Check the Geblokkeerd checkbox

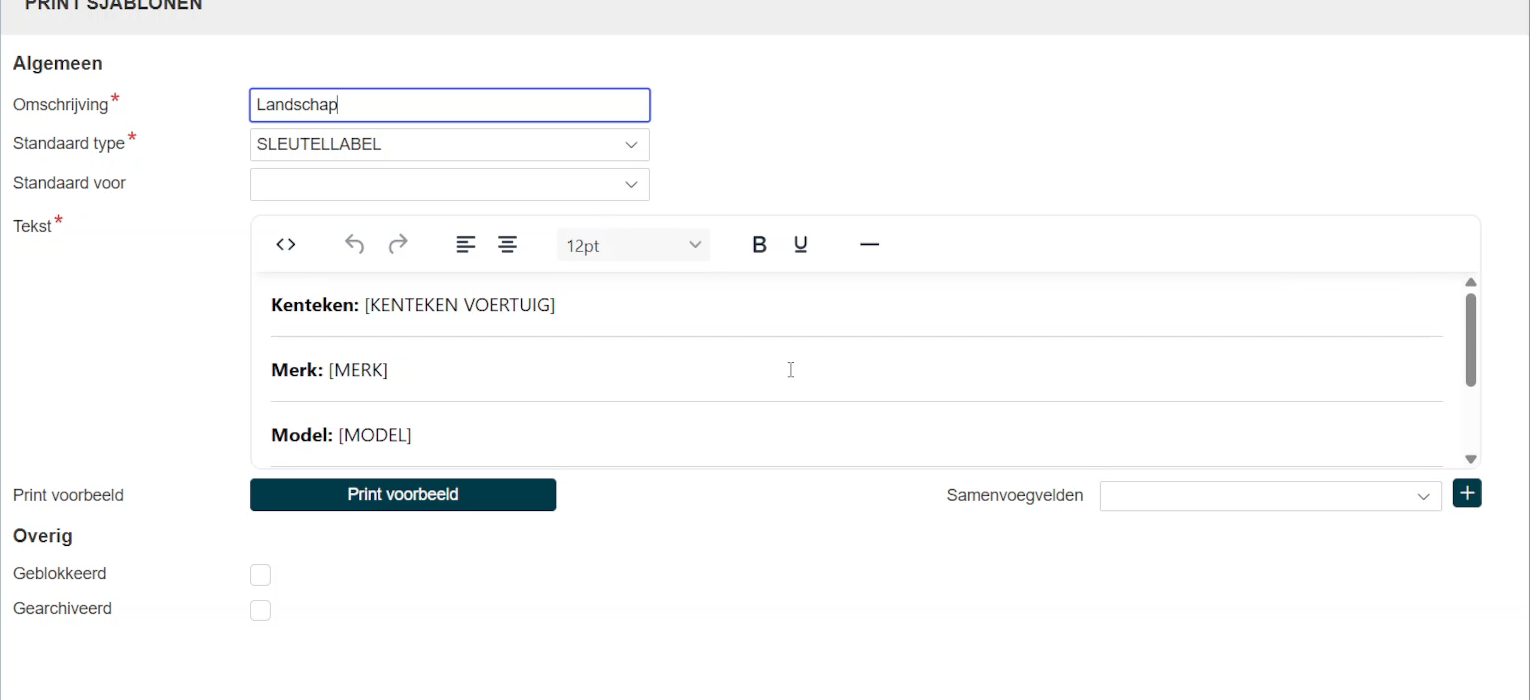pos(260,575)
